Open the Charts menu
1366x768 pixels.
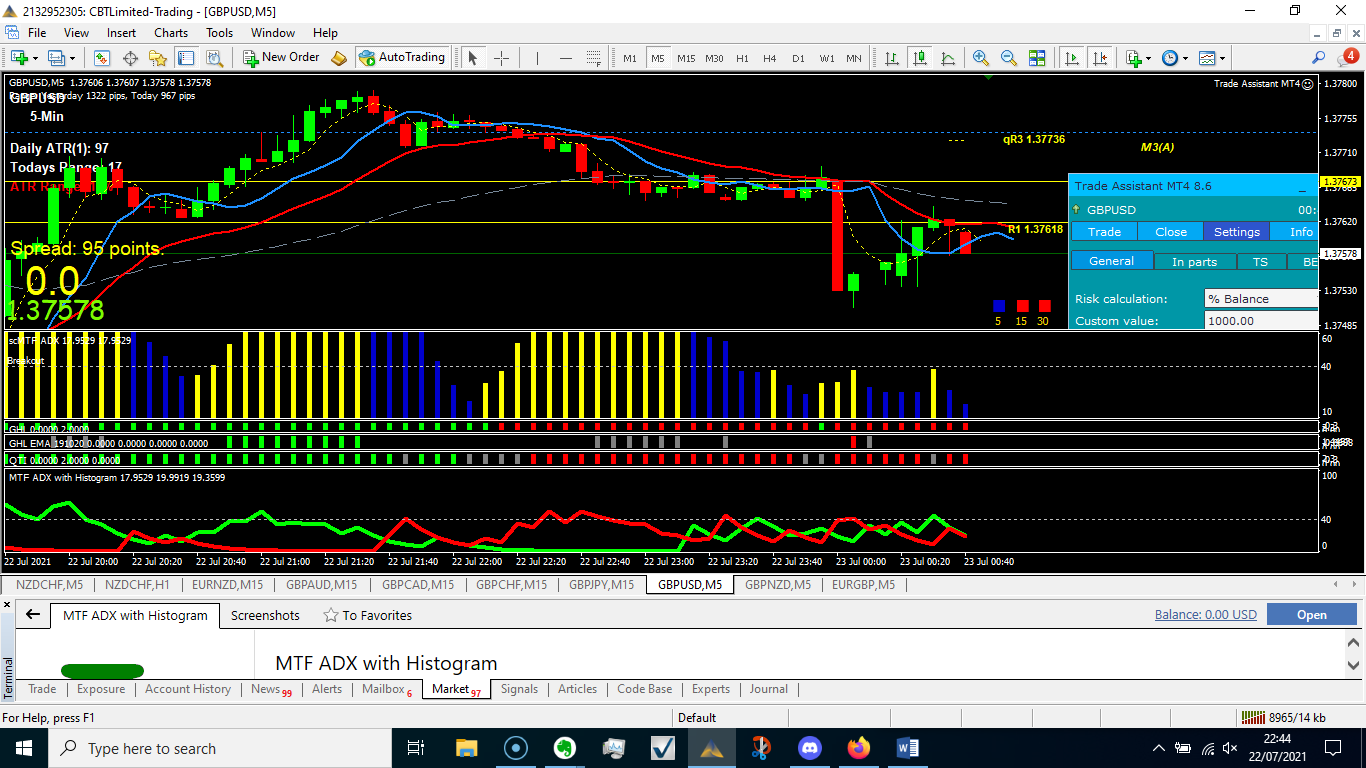(171, 33)
